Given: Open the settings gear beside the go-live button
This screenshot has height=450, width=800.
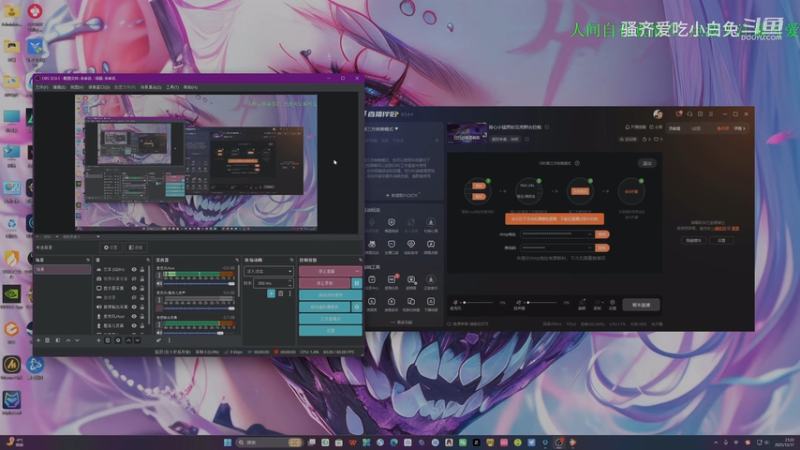Looking at the screenshot, I should point(612,304).
